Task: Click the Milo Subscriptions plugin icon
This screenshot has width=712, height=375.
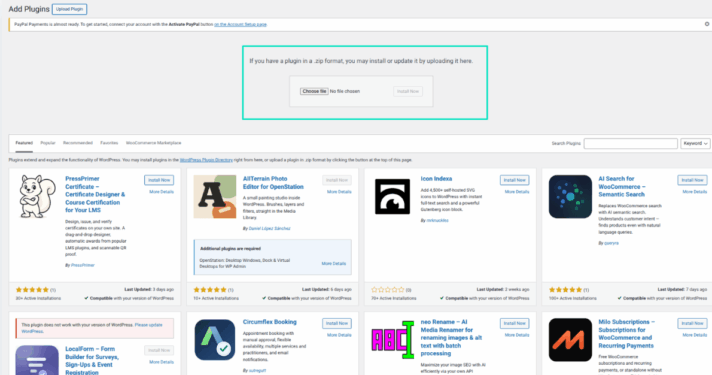Action: [570, 340]
